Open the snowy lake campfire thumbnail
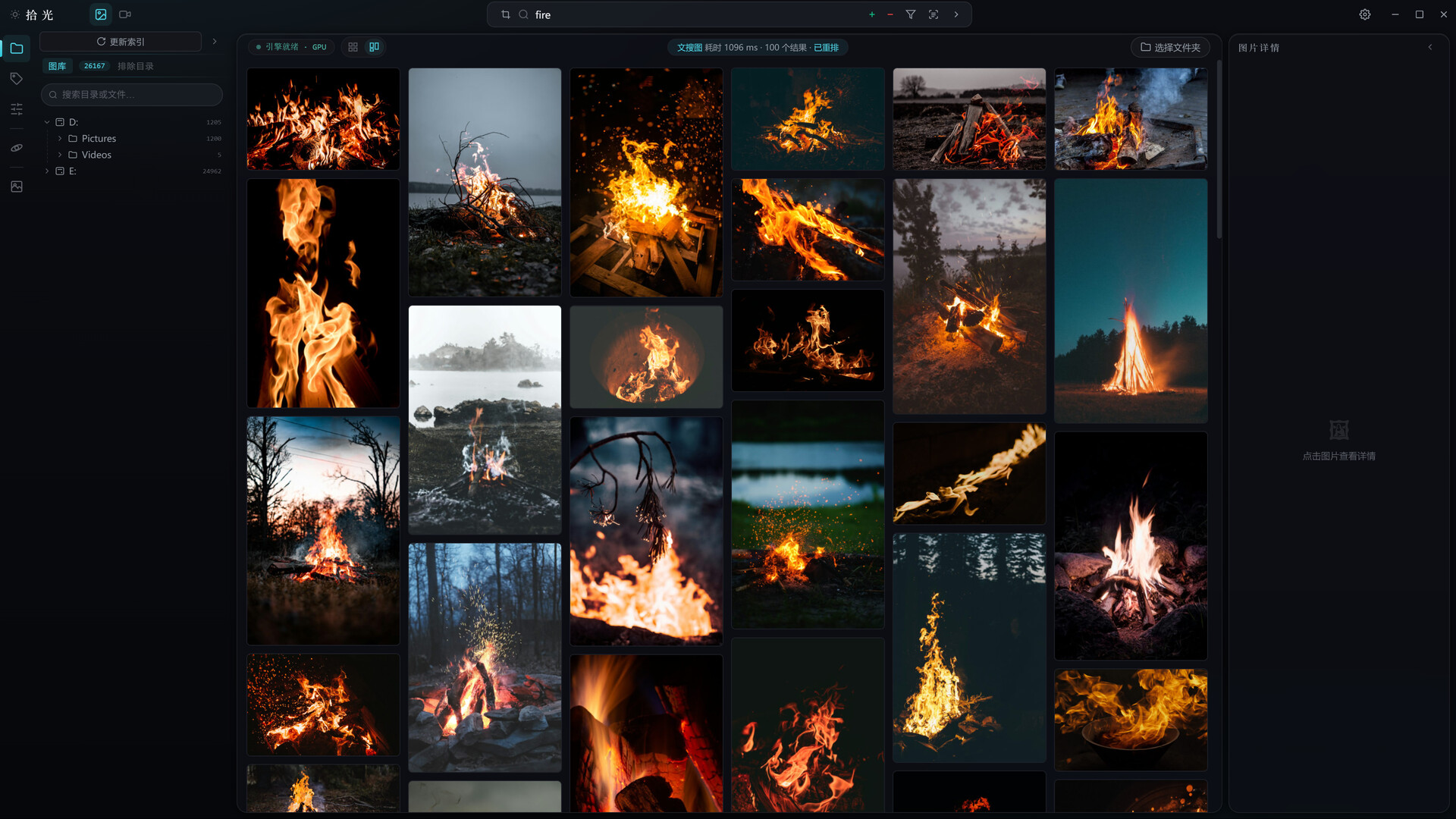 coord(485,420)
